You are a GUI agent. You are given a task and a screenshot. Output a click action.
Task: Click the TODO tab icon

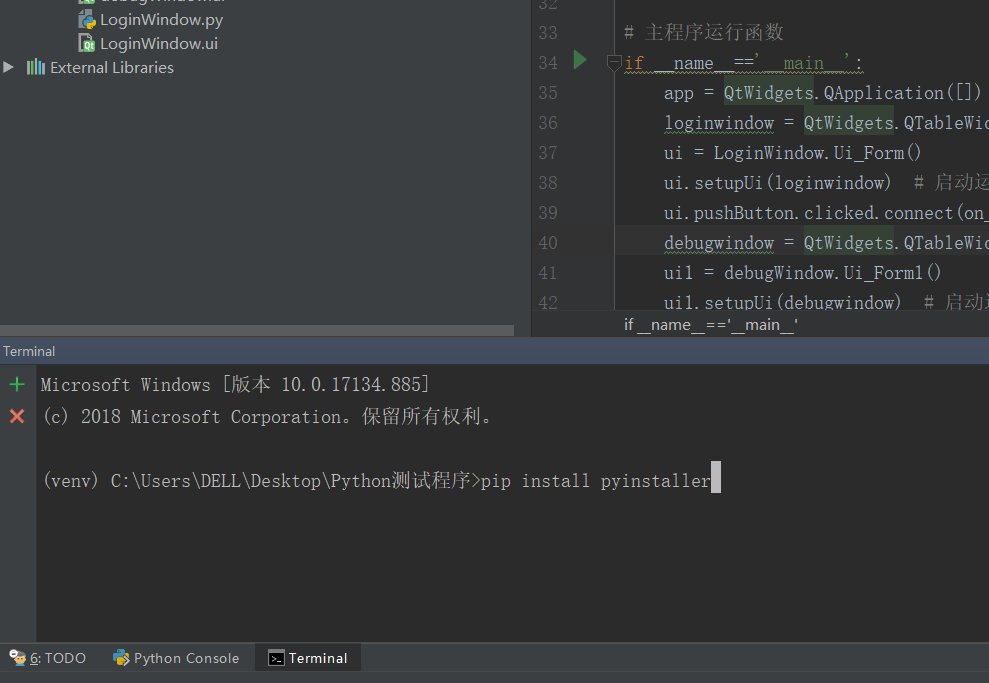tap(18, 658)
